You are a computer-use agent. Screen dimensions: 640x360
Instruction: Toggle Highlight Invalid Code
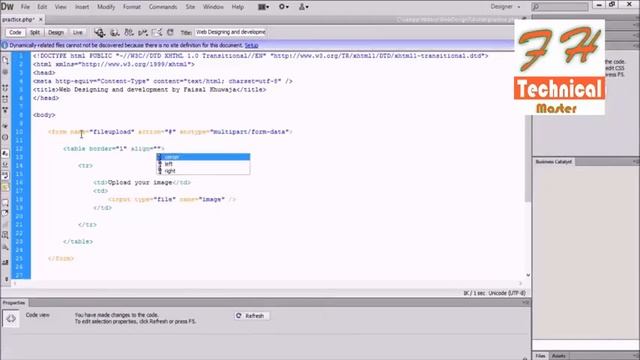[x=5, y=164]
